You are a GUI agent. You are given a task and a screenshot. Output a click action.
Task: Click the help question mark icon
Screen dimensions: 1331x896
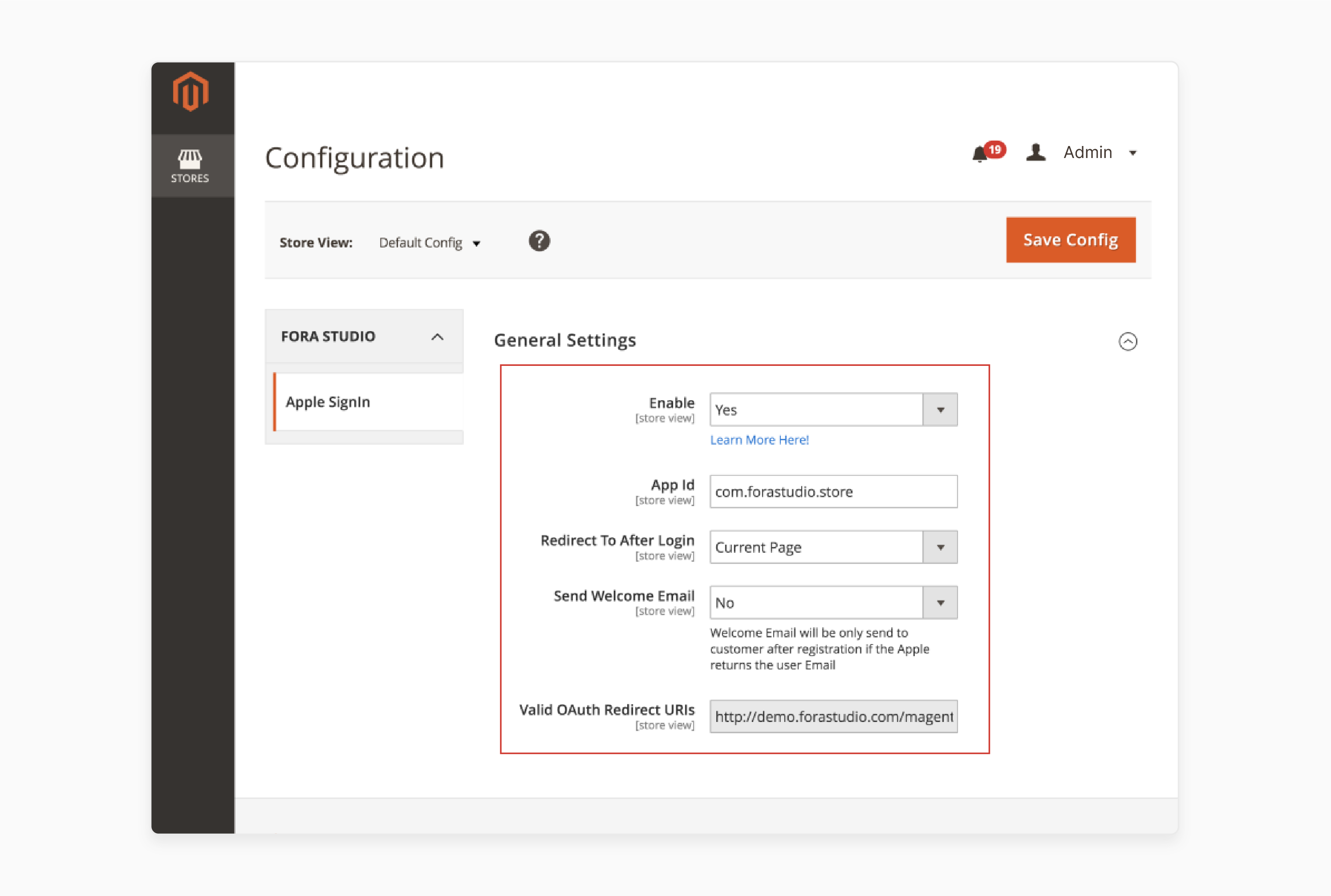[x=539, y=241]
